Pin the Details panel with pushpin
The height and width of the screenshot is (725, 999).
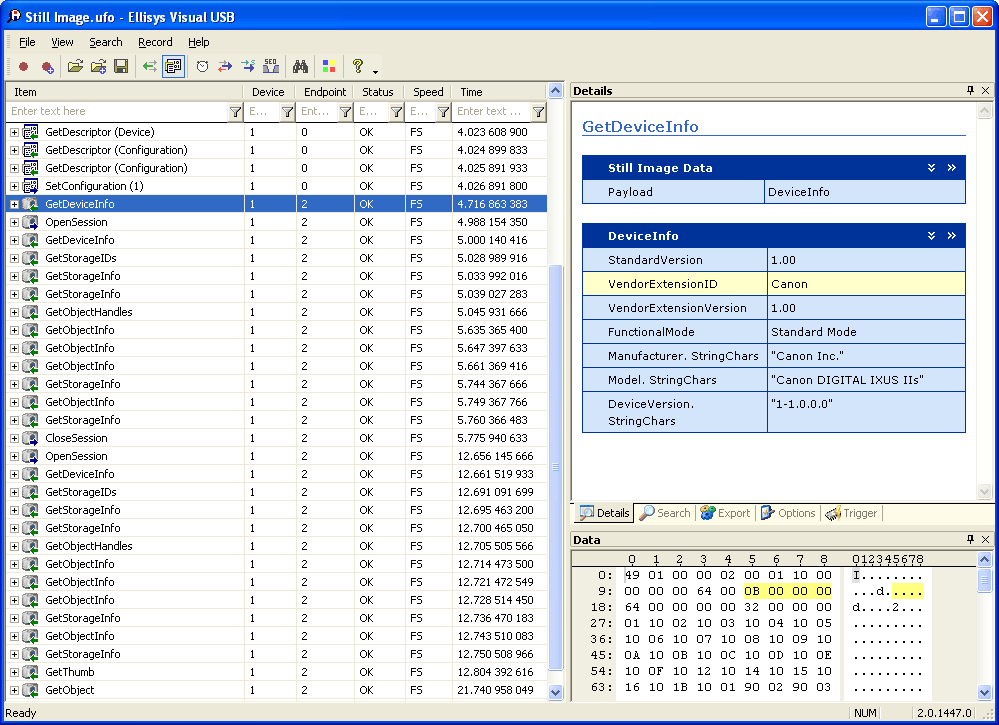[x=970, y=91]
